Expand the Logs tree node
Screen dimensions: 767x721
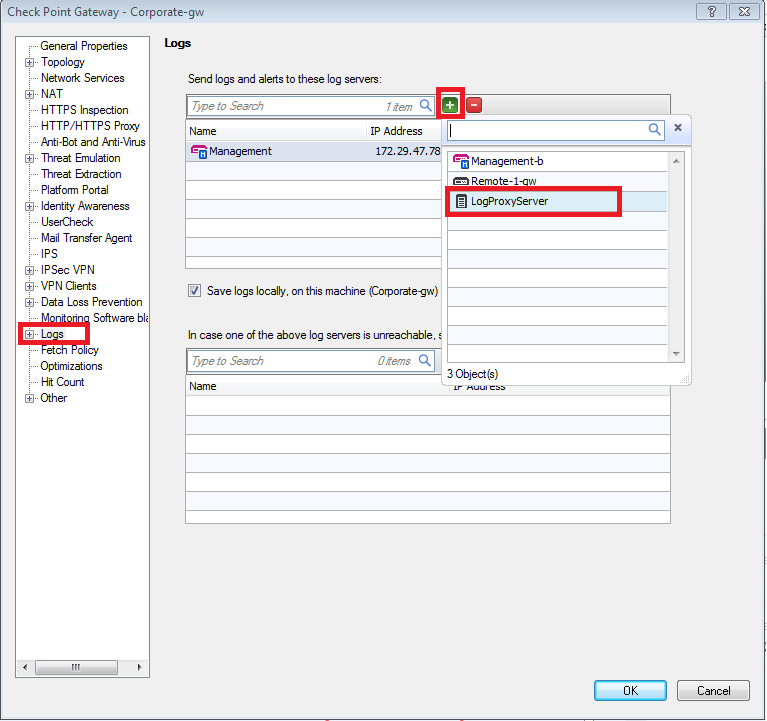click(x=29, y=335)
